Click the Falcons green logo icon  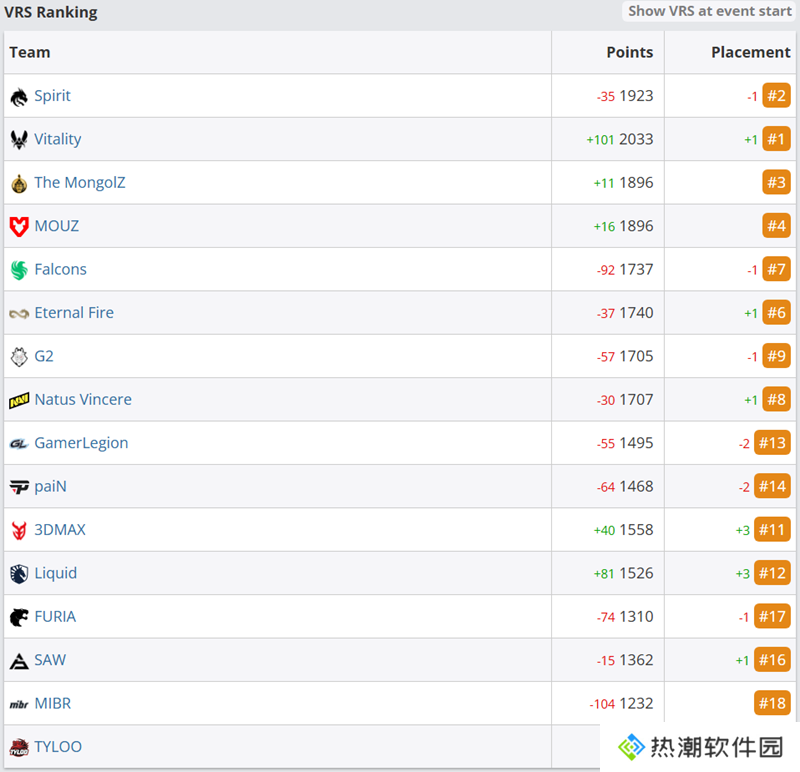[19, 270]
